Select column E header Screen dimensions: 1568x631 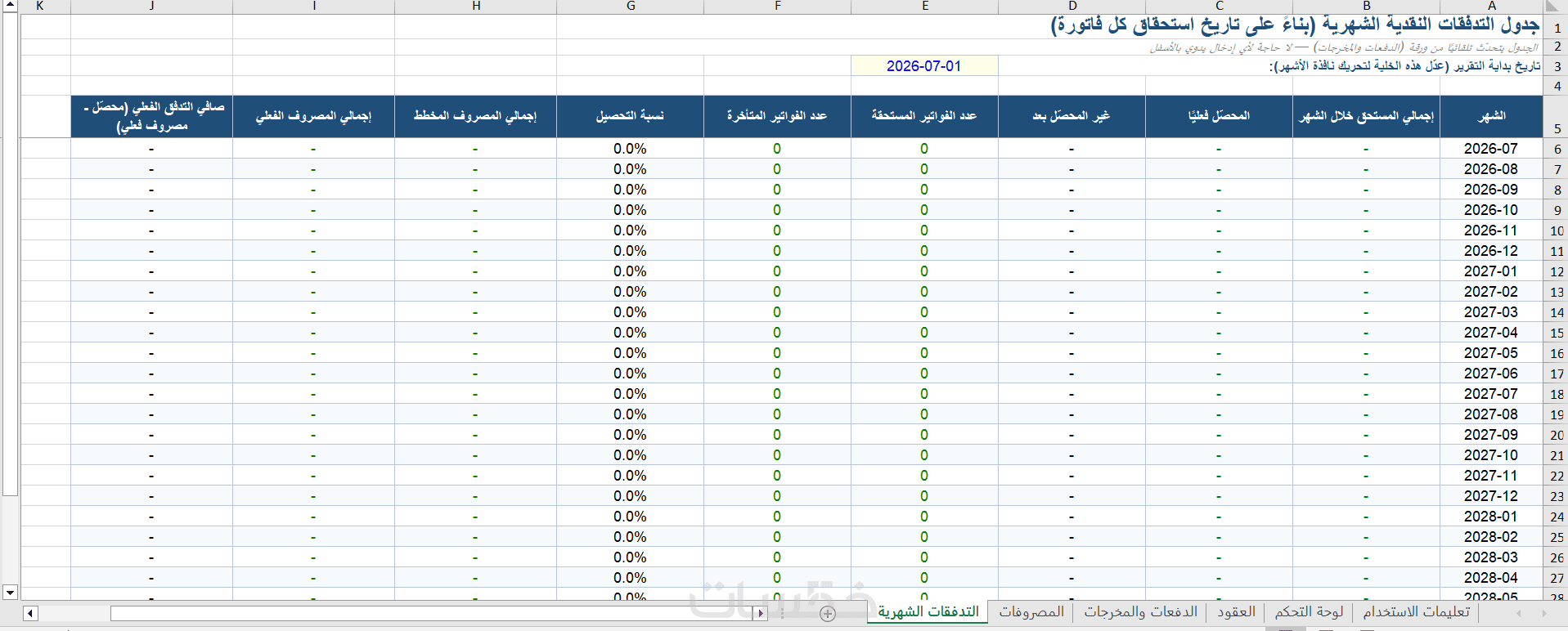click(x=924, y=6)
